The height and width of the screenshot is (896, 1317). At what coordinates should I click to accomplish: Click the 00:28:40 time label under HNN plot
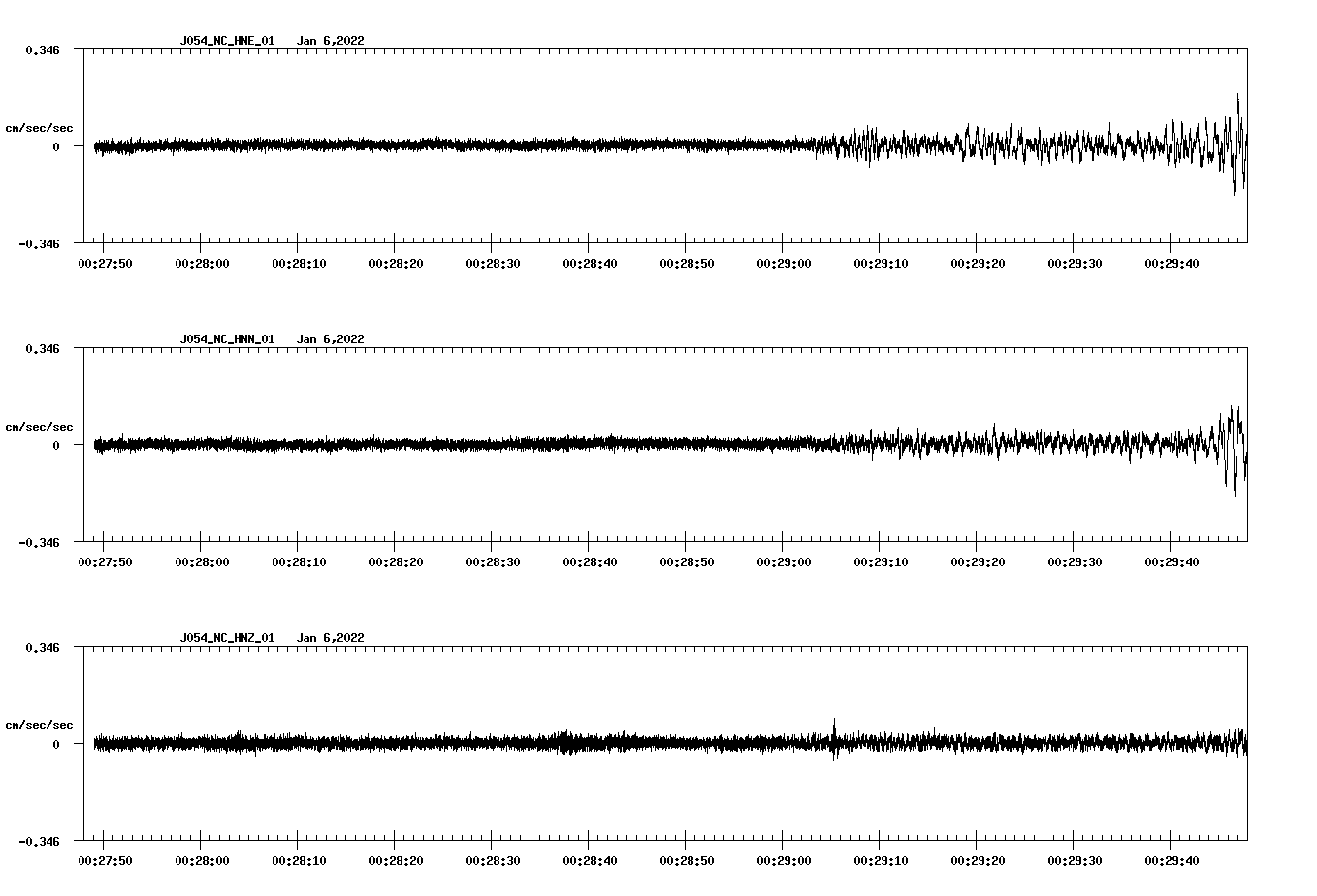click(x=590, y=562)
